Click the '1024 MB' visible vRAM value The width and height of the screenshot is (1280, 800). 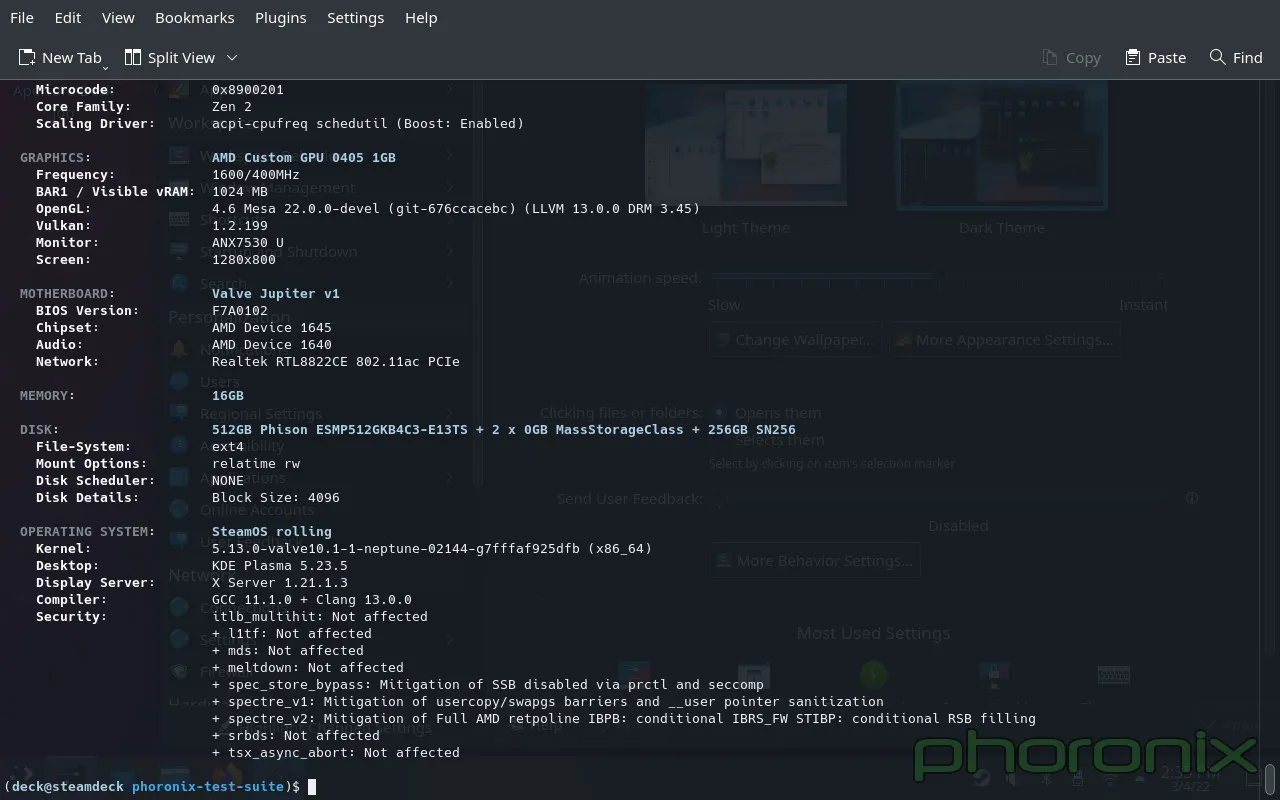pyautogui.click(x=240, y=192)
